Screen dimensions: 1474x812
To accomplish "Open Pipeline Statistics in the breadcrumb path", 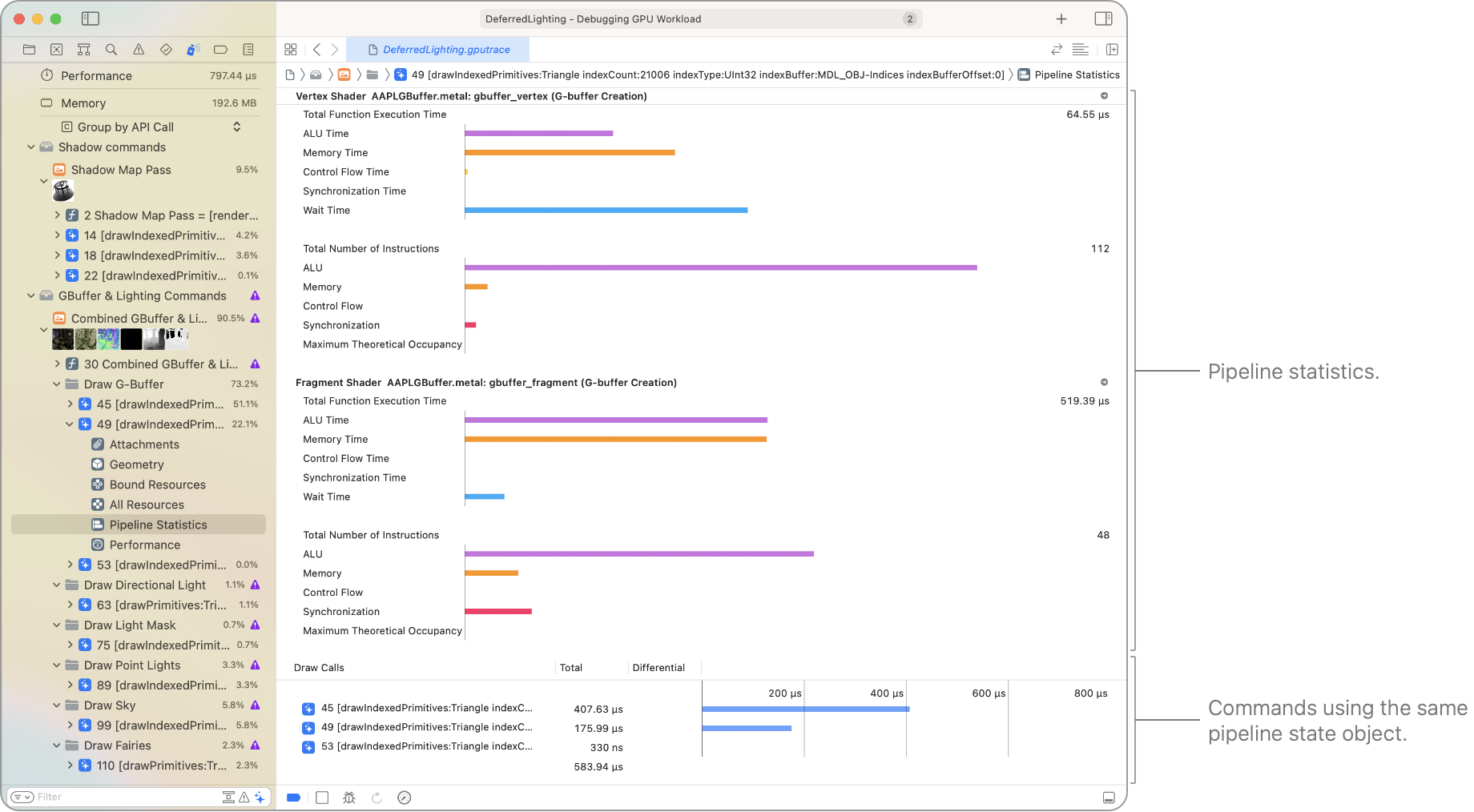I will [1077, 74].
